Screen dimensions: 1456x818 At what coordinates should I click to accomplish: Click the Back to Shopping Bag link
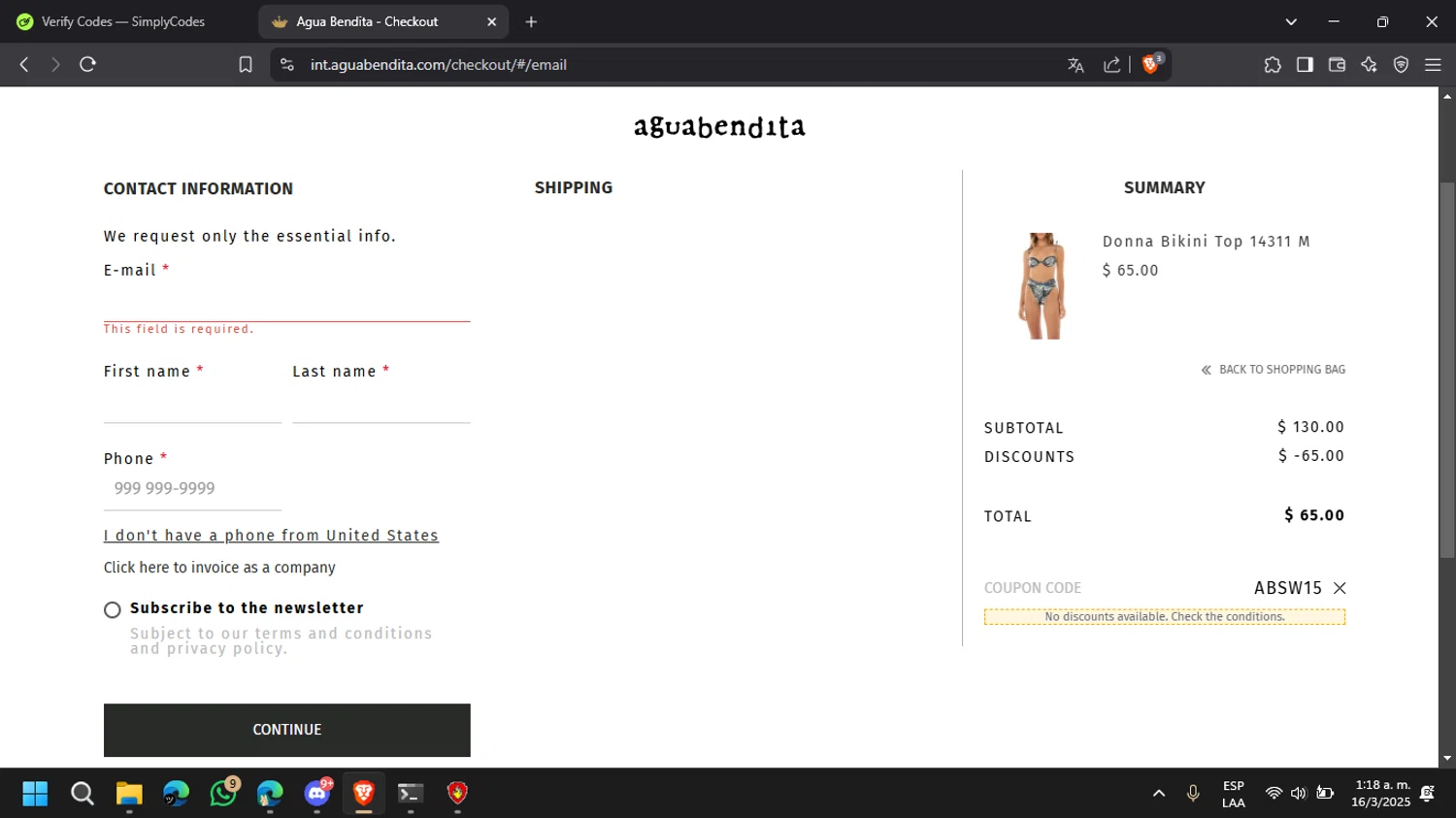coord(1273,370)
